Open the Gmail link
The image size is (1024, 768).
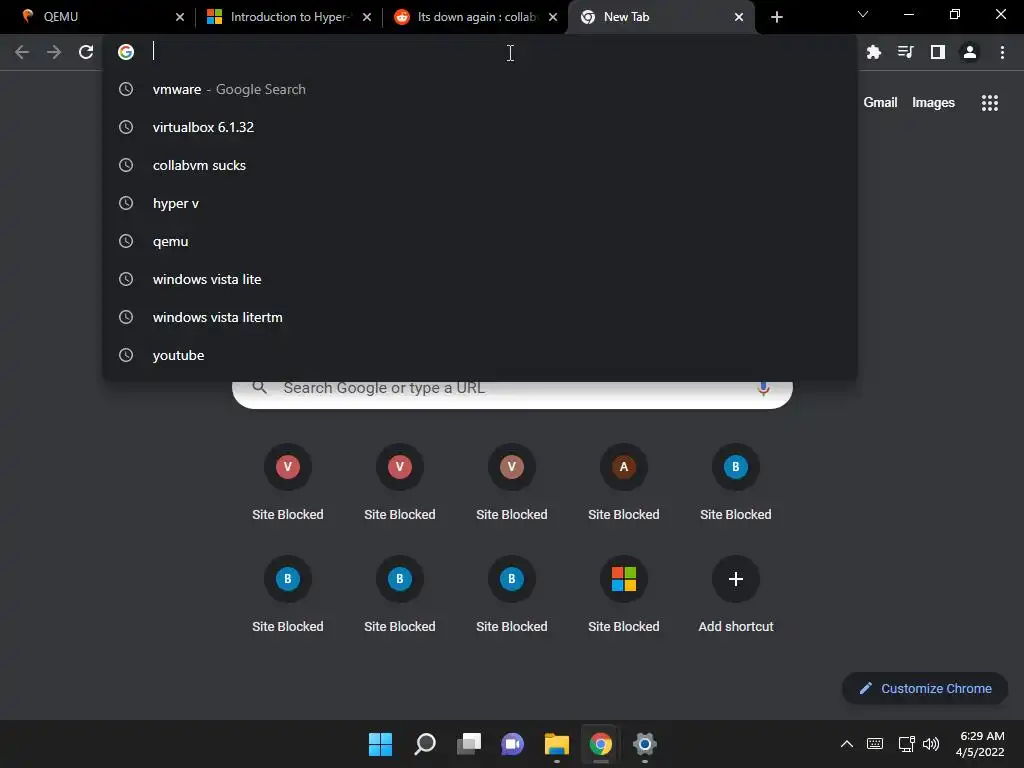[x=880, y=103]
